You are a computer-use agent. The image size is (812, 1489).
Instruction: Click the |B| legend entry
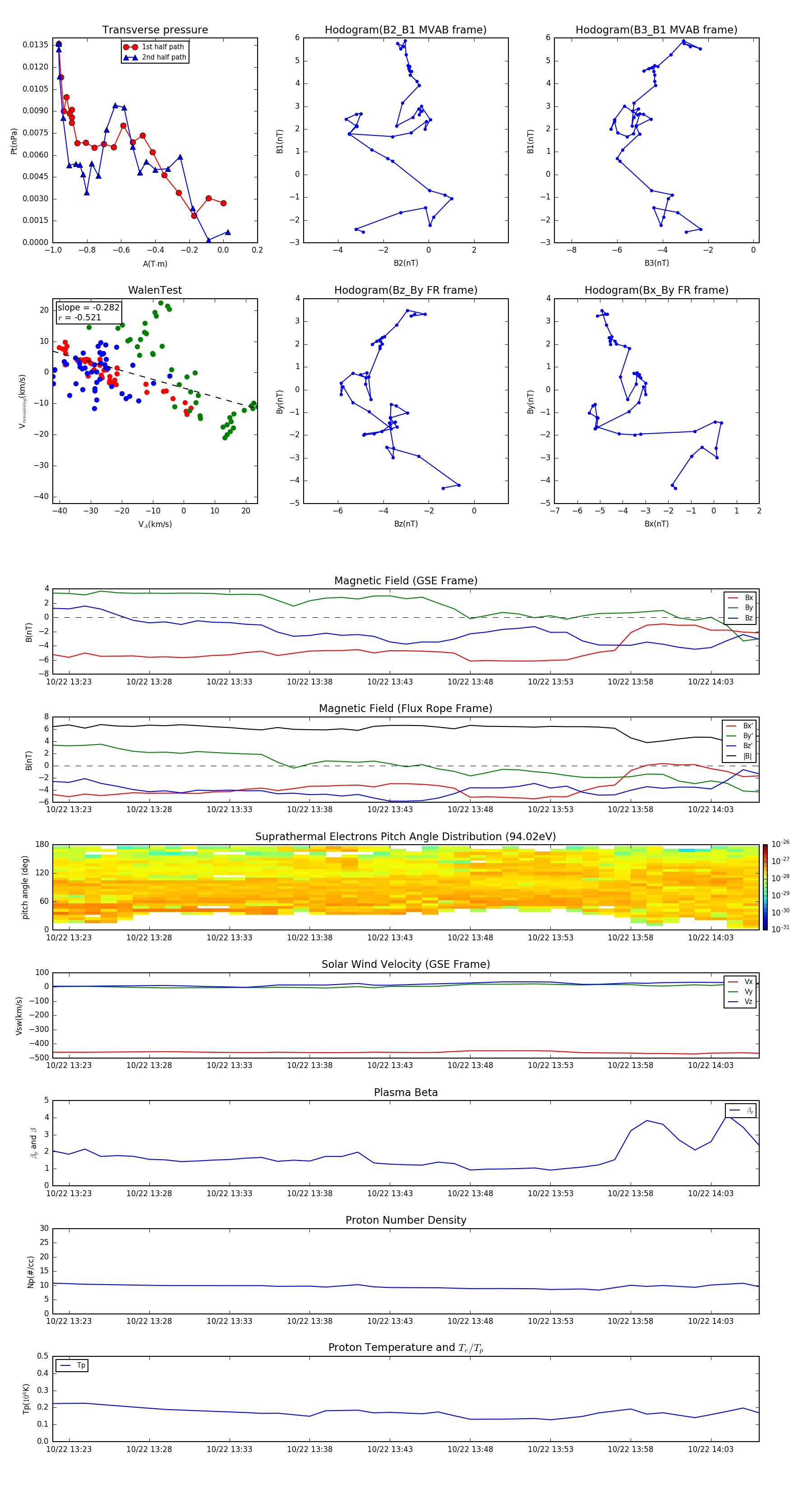(x=740, y=756)
